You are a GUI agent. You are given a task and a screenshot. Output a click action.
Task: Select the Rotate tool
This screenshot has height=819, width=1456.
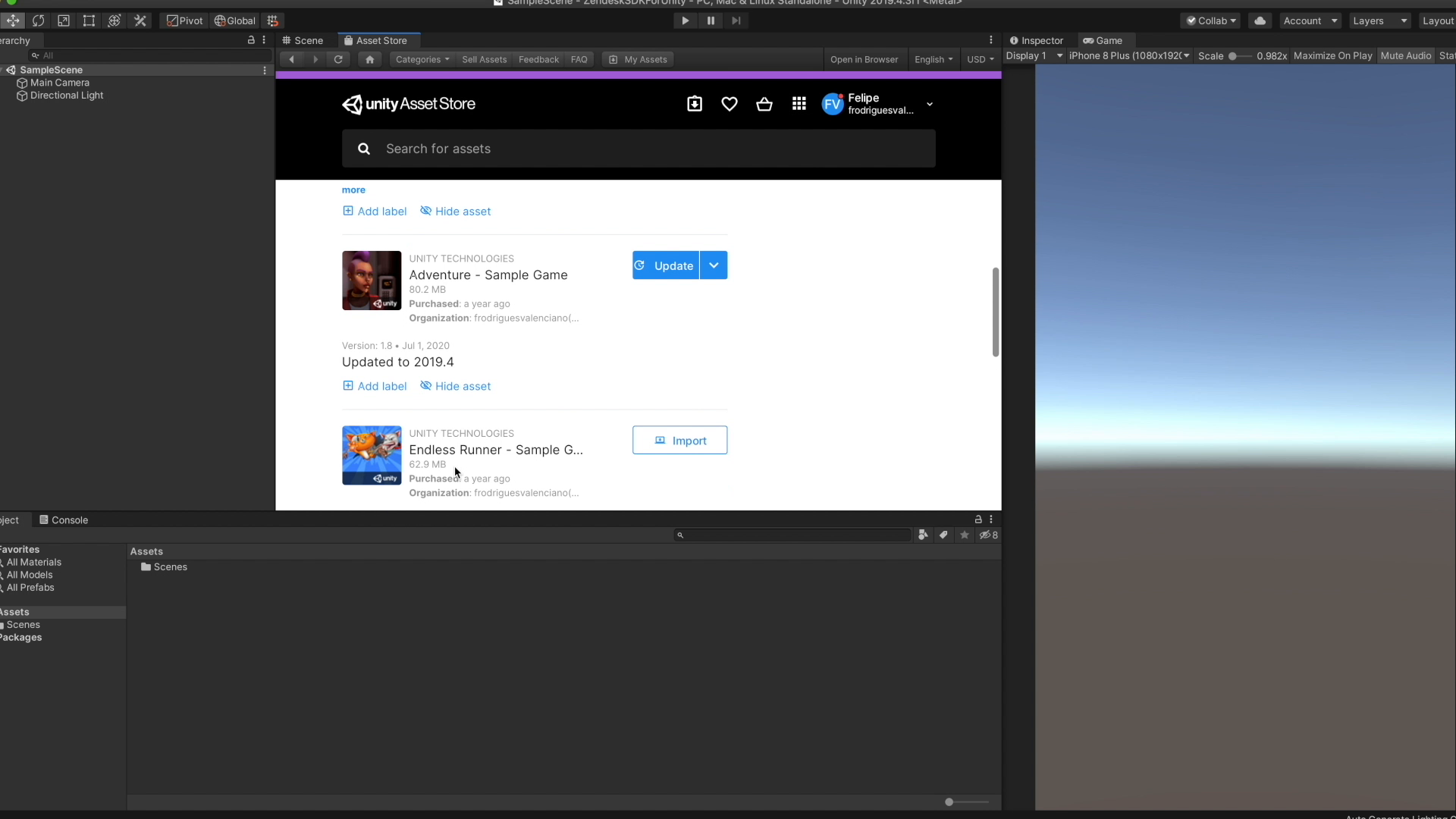[38, 20]
